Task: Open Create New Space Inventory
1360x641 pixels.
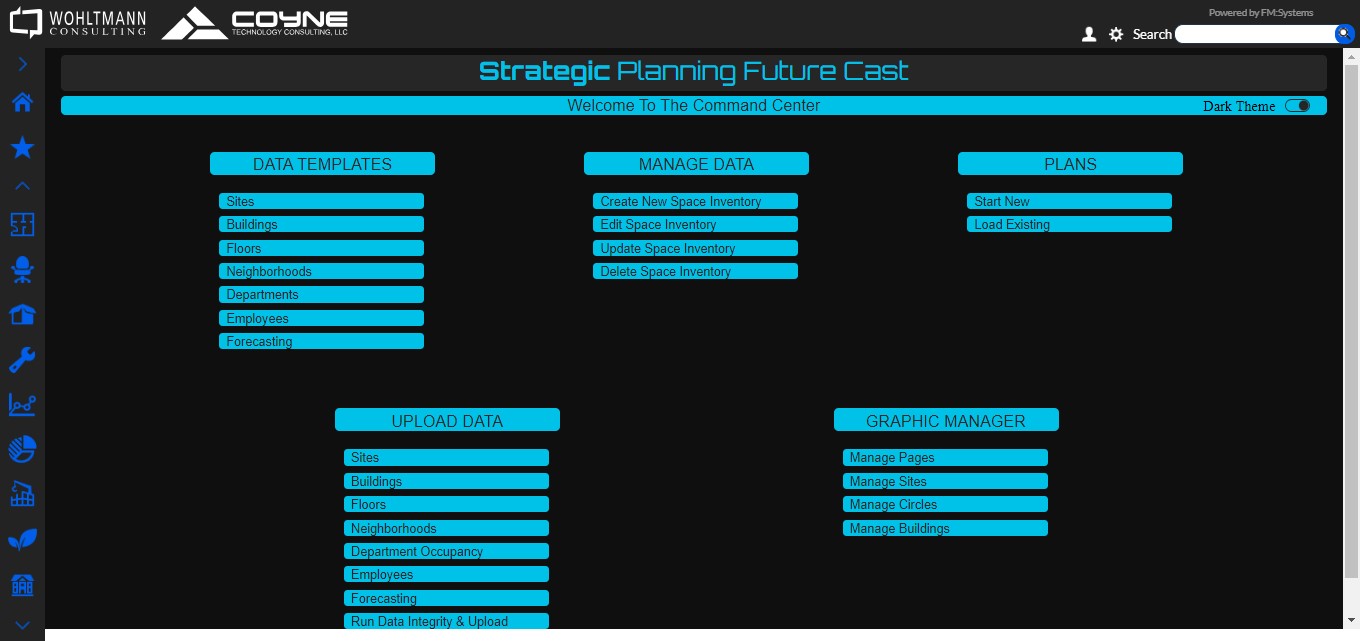Action: pos(695,201)
